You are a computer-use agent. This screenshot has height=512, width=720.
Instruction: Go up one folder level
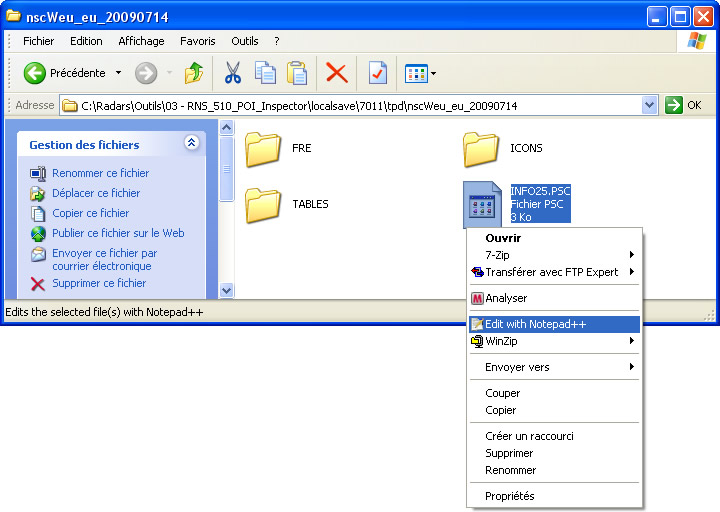tap(194, 73)
